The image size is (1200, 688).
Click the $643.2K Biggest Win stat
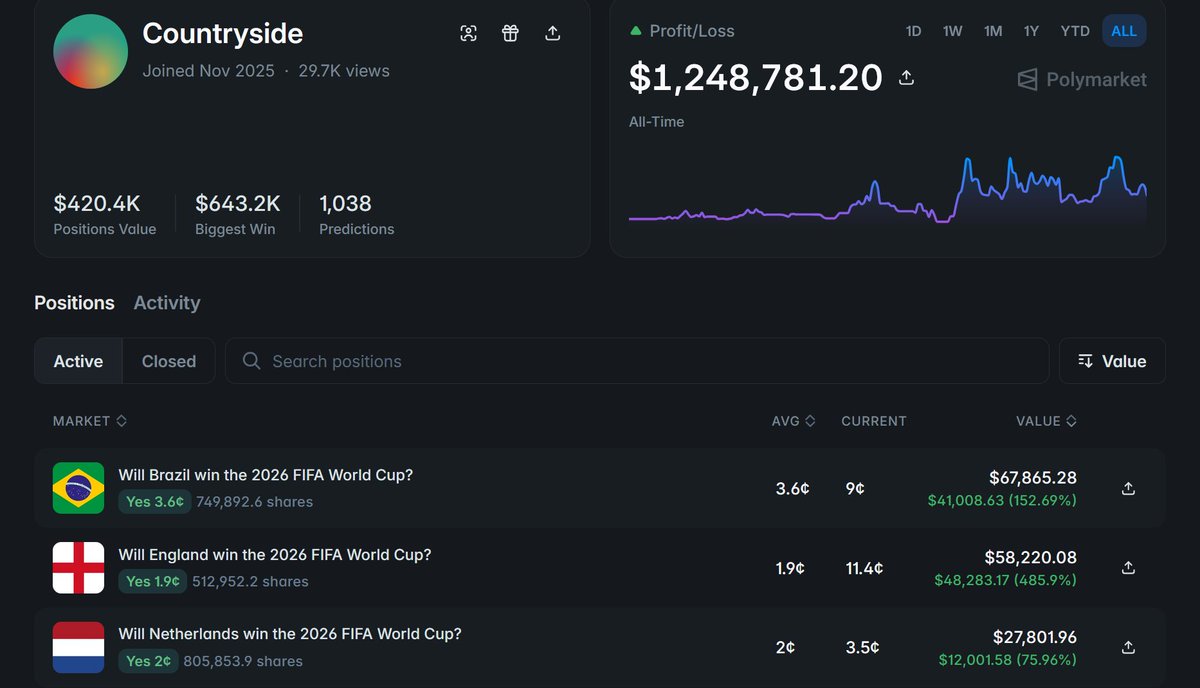(238, 215)
